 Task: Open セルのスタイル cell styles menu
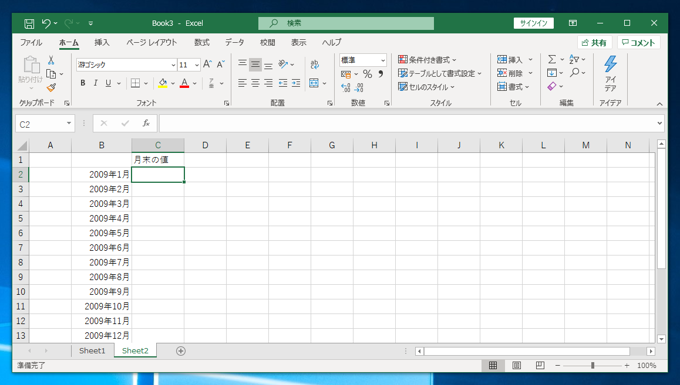[426, 87]
